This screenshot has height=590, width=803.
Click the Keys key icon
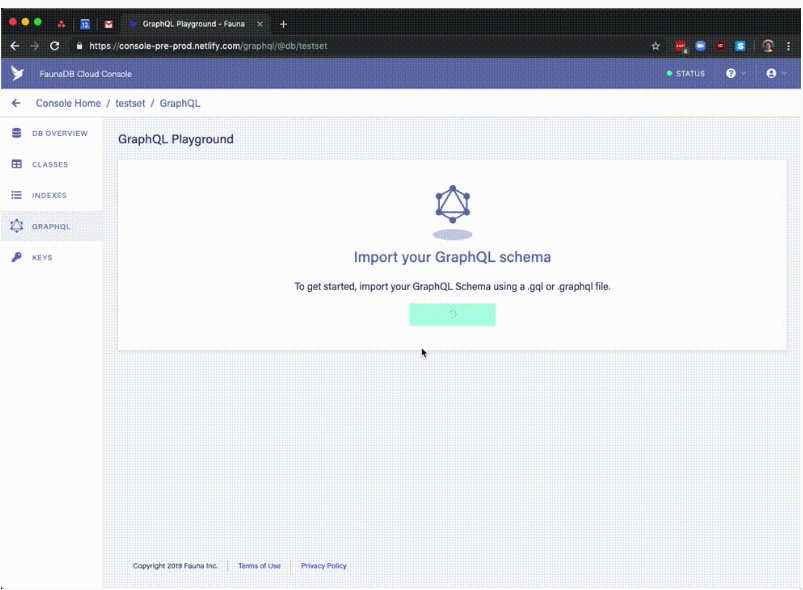[x=16, y=257]
